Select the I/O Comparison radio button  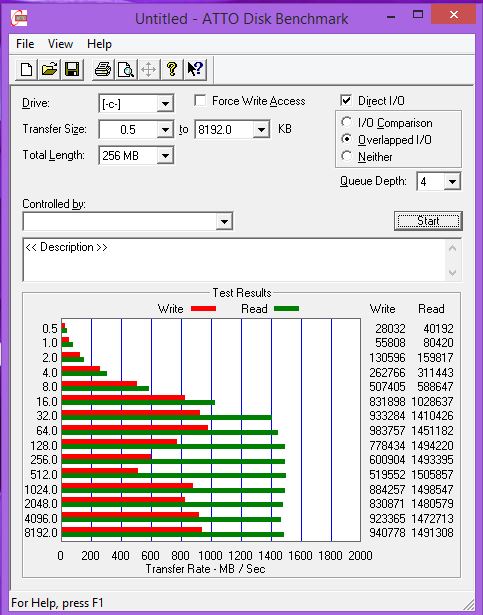(346, 123)
